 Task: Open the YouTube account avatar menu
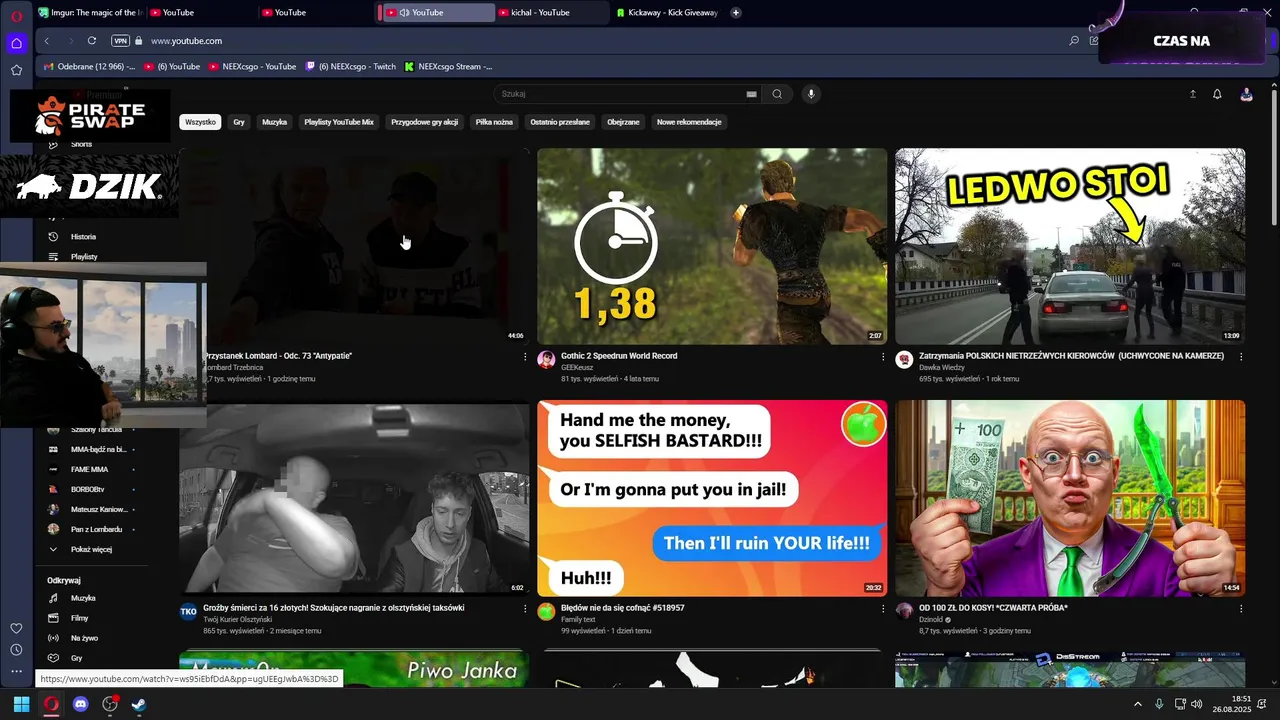tap(1246, 94)
